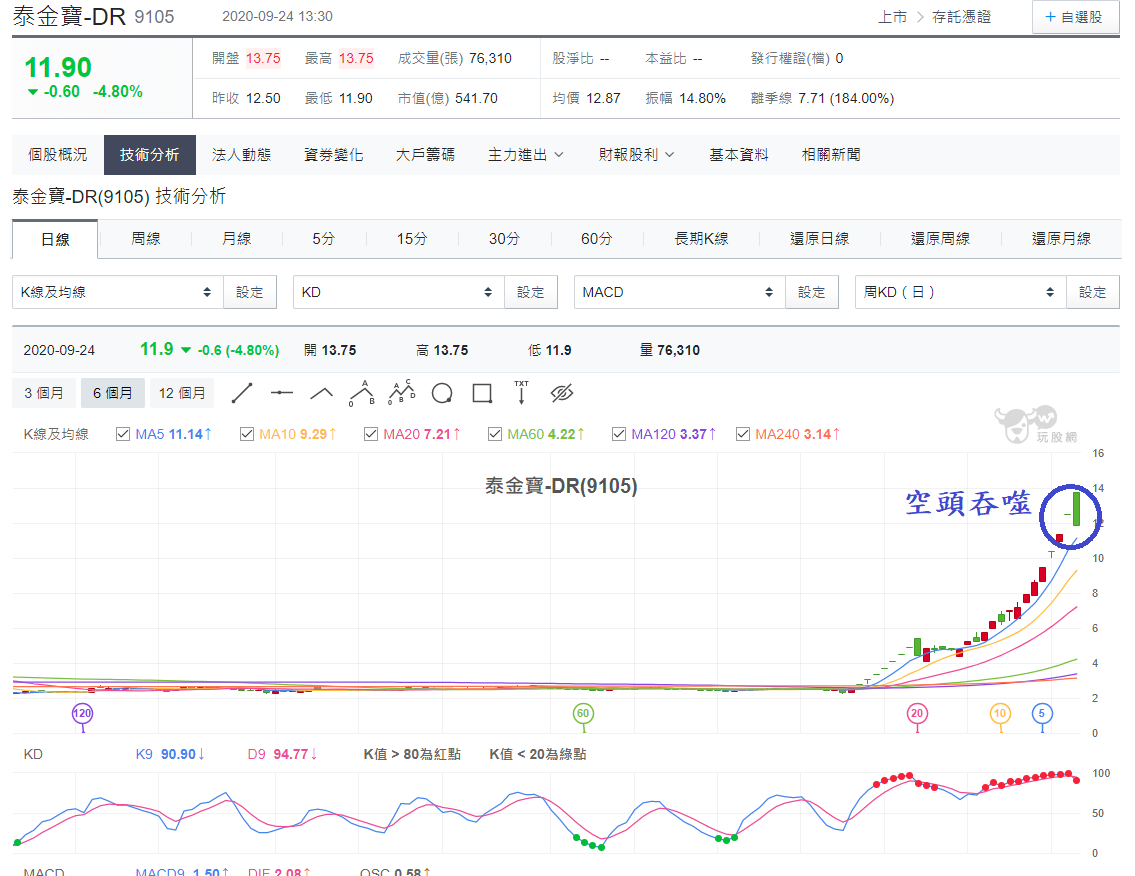The height and width of the screenshot is (876, 1135).
Task: Select the trend line drawing tool
Action: [x=242, y=393]
